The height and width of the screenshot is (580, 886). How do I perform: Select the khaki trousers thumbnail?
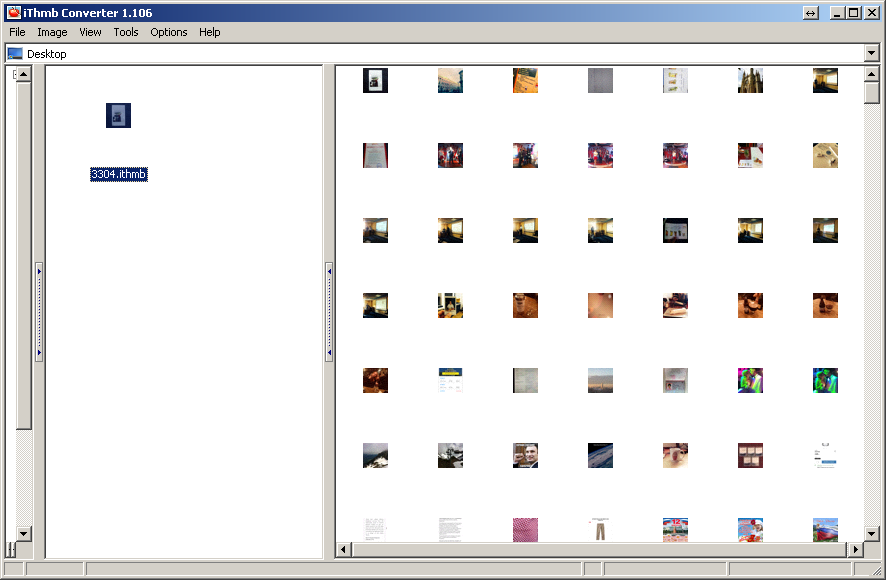tap(600, 529)
